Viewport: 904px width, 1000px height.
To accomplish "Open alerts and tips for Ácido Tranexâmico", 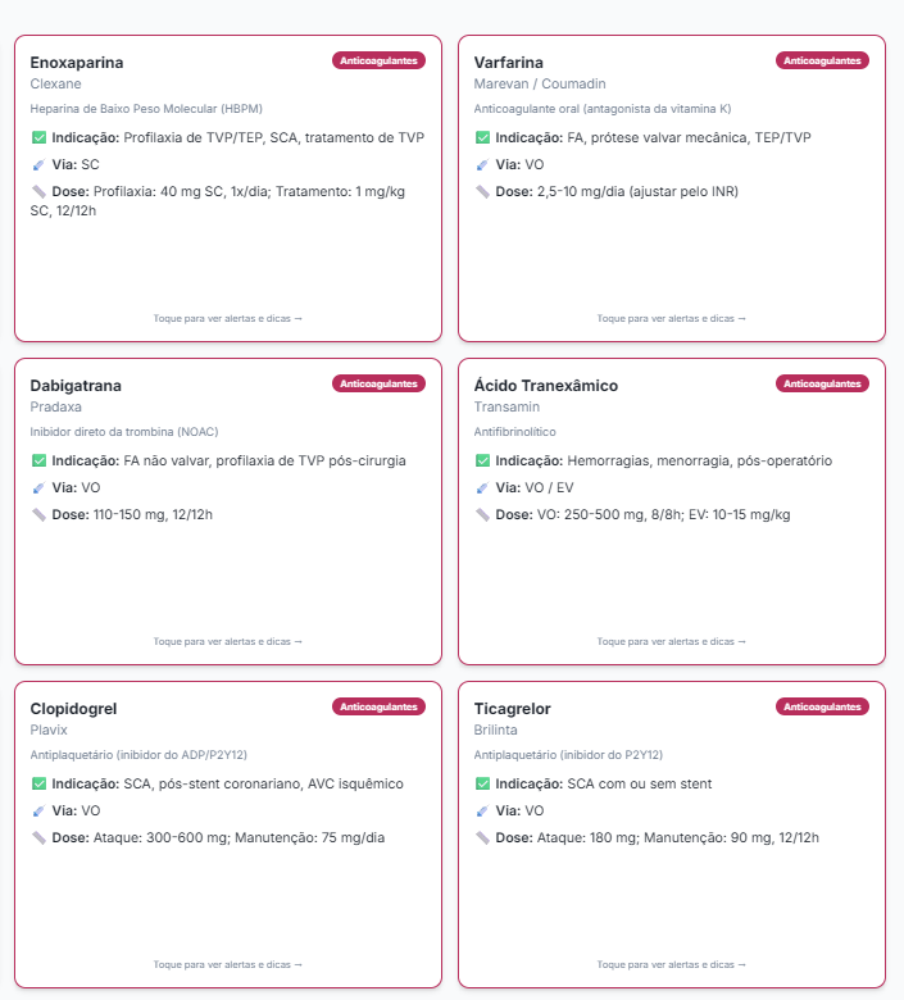I will [x=672, y=642].
